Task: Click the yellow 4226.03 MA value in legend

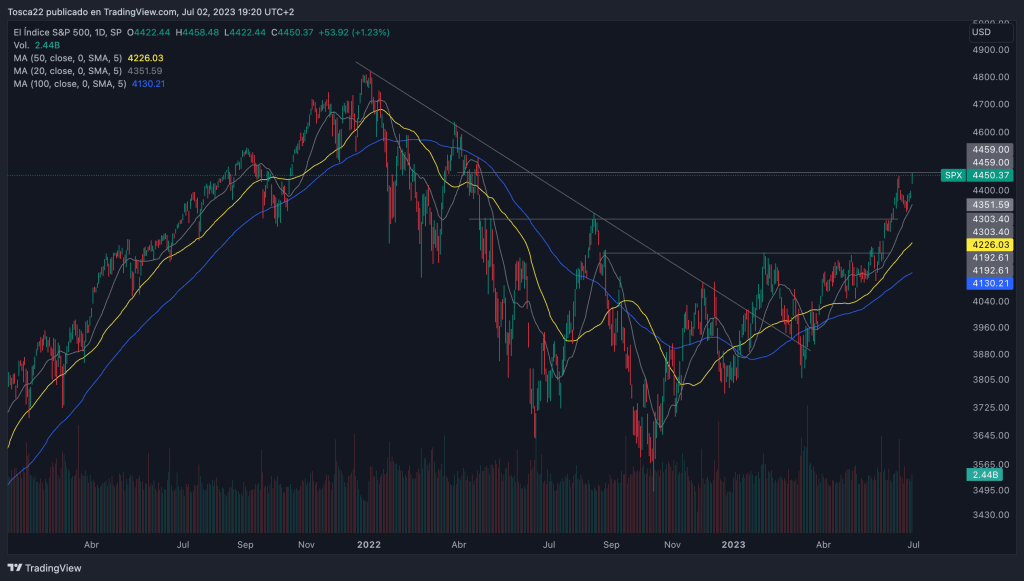Action: click(x=147, y=58)
